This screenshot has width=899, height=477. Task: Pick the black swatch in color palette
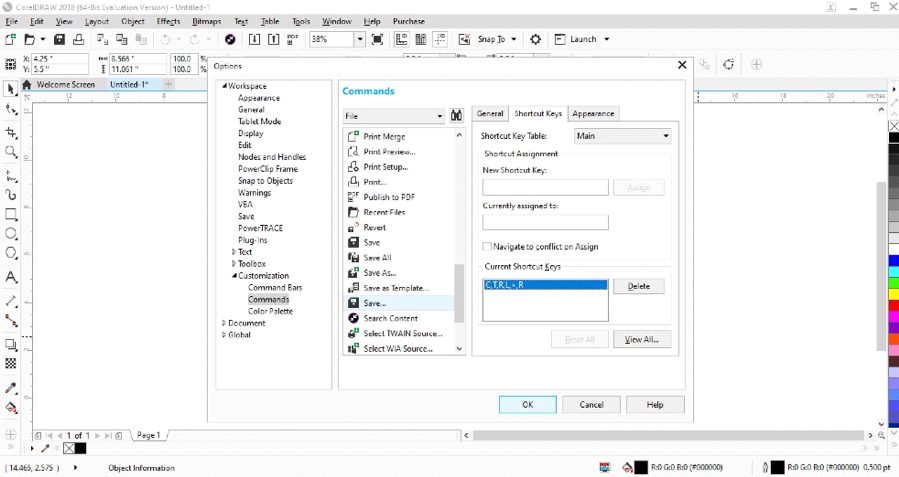[893, 138]
